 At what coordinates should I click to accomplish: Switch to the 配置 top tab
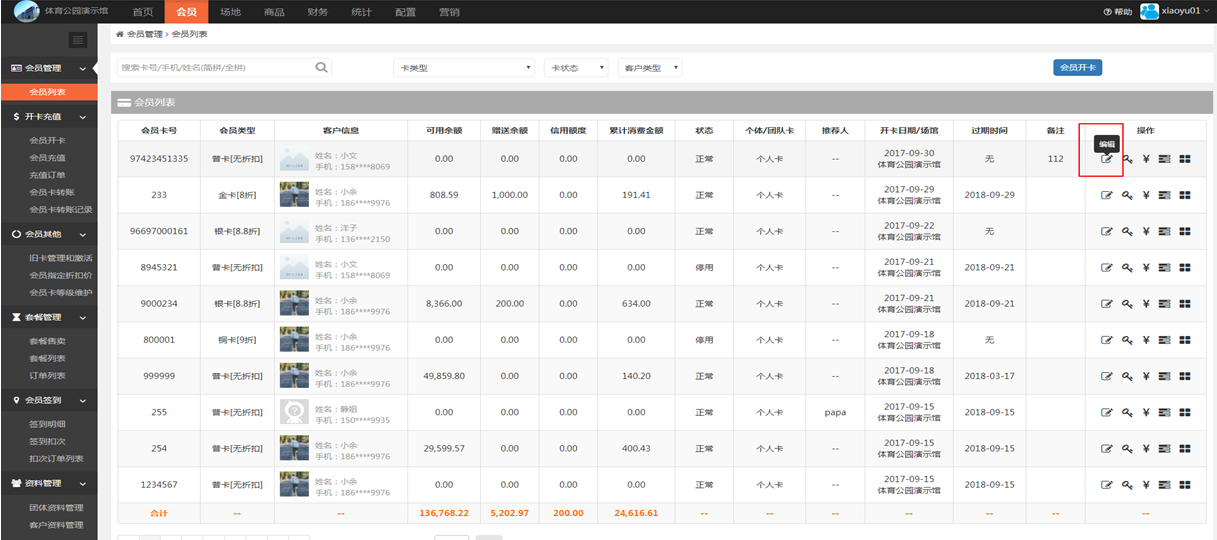click(x=406, y=12)
